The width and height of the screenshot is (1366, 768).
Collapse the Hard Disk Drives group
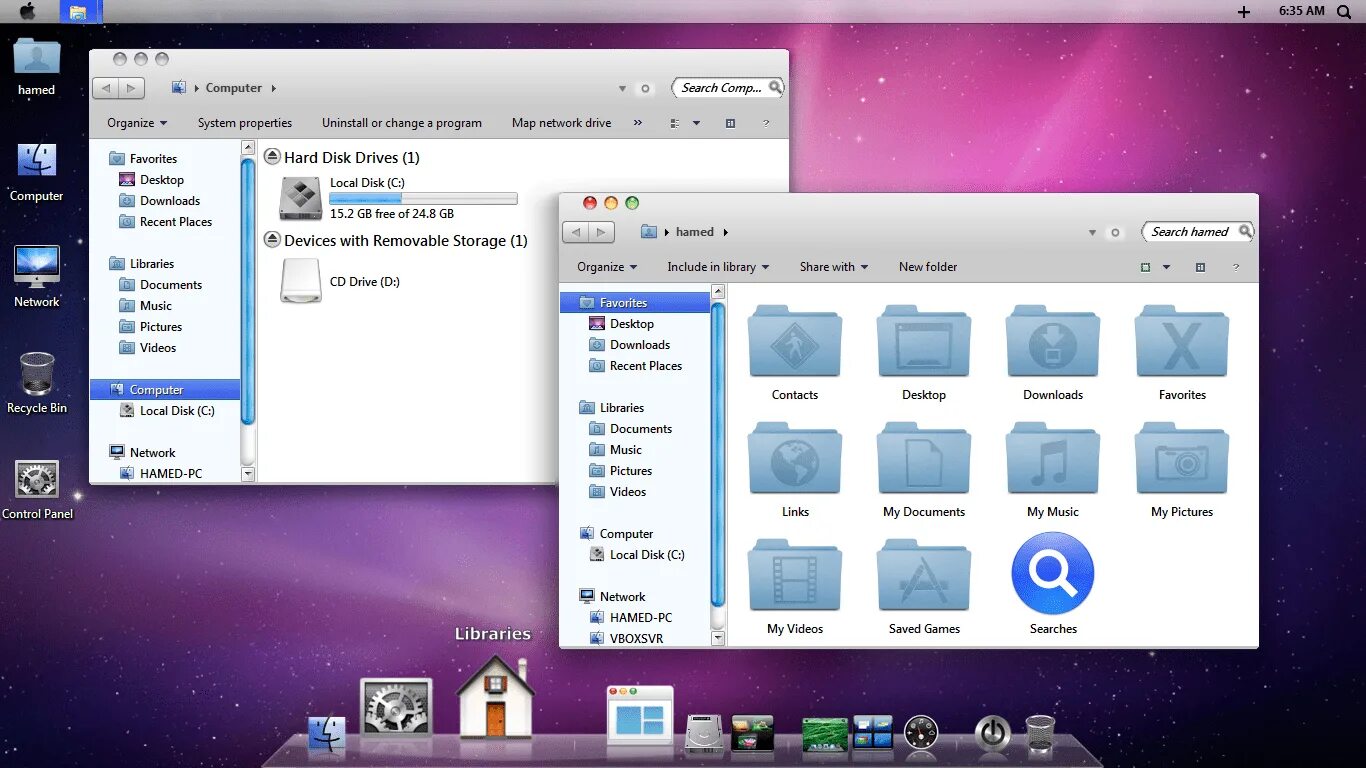272,157
